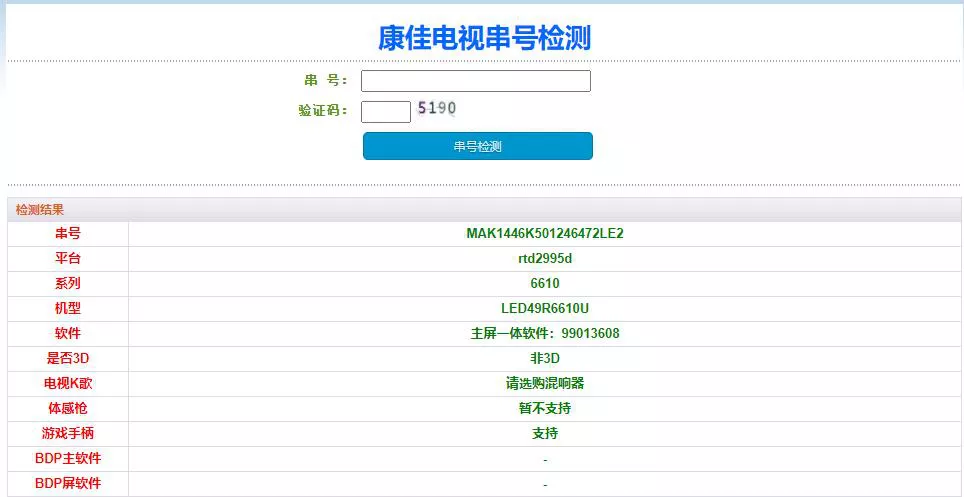Click the 系列 row label
964x497 pixels.
[68, 284]
